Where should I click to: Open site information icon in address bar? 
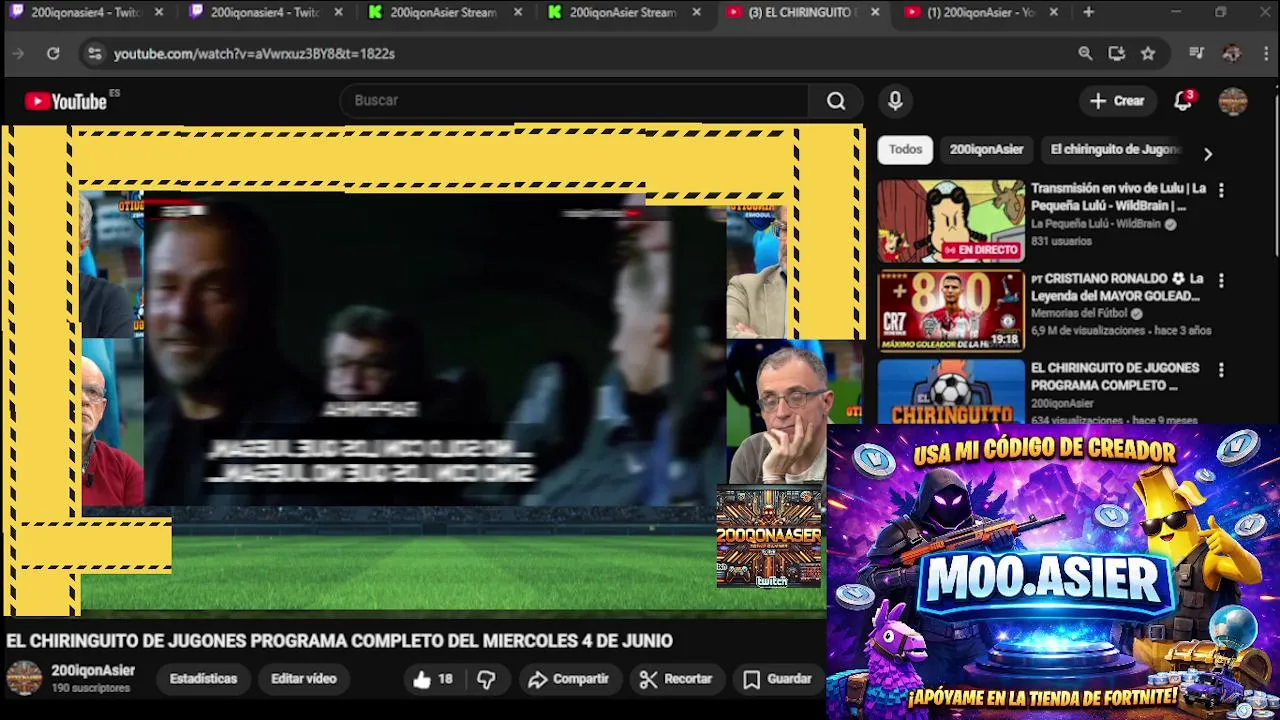[x=94, y=54]
